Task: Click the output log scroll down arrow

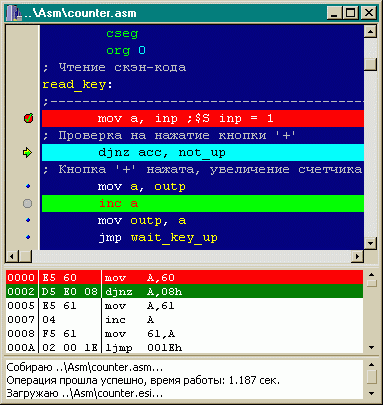Action: click(x=372, y=394)
